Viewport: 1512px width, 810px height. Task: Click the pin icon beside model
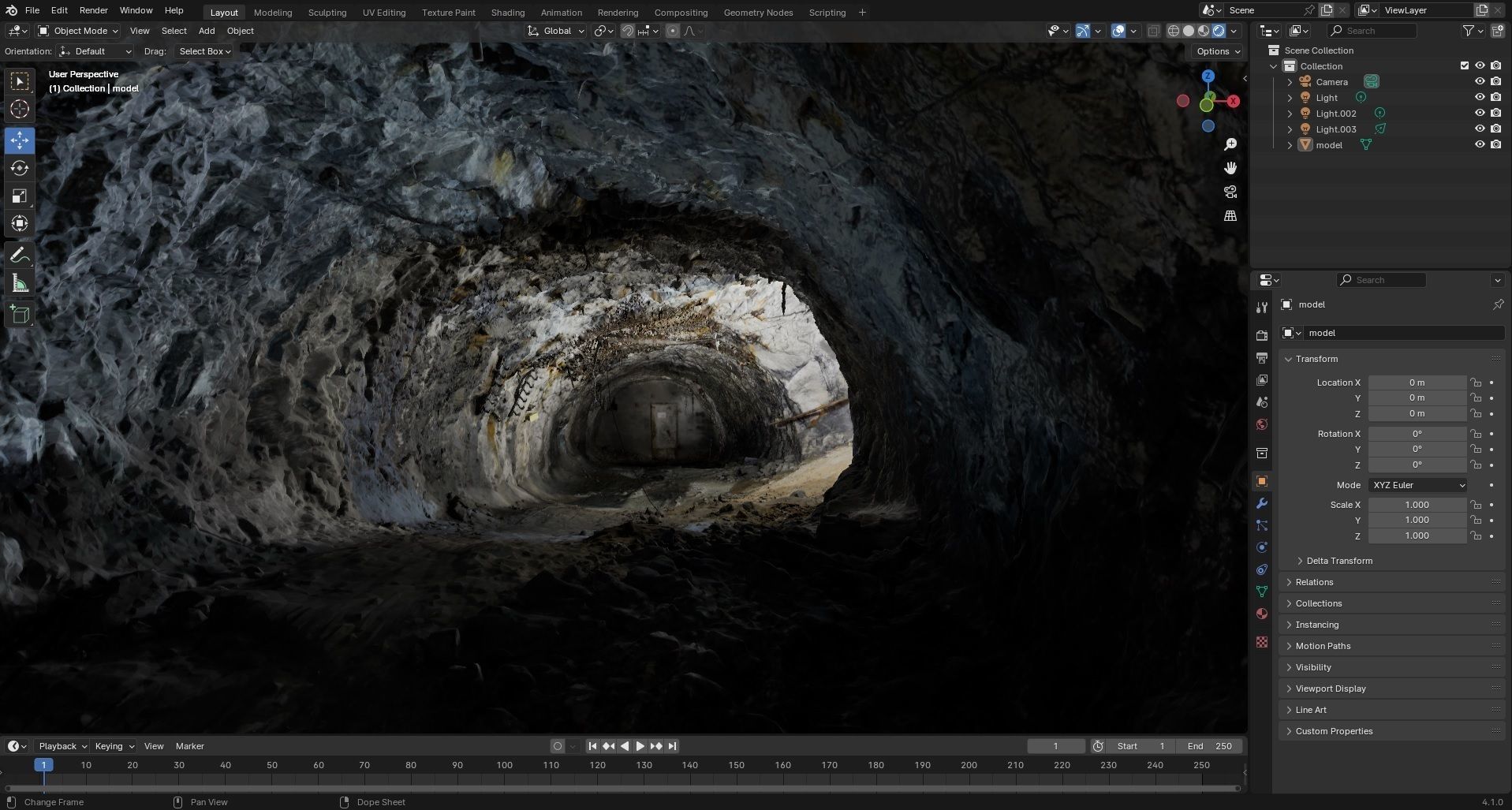[x=1498, y=304]
